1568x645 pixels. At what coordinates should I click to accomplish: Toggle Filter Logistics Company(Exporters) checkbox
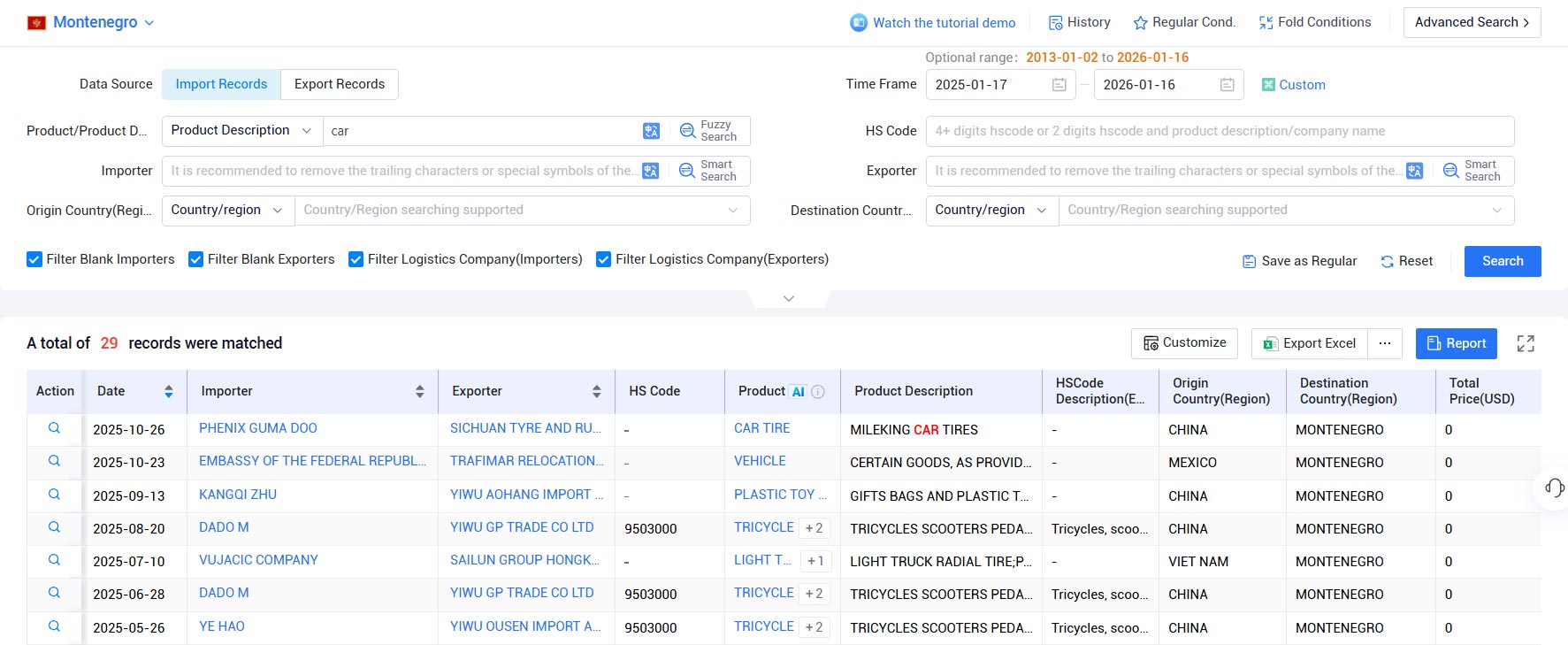(x=604, y=259)
